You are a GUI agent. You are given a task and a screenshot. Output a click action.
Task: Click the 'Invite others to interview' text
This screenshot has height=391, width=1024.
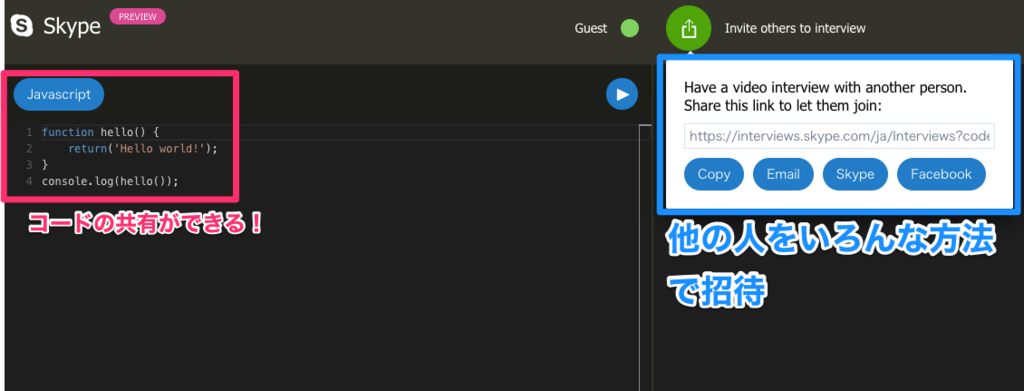point(795,28)
